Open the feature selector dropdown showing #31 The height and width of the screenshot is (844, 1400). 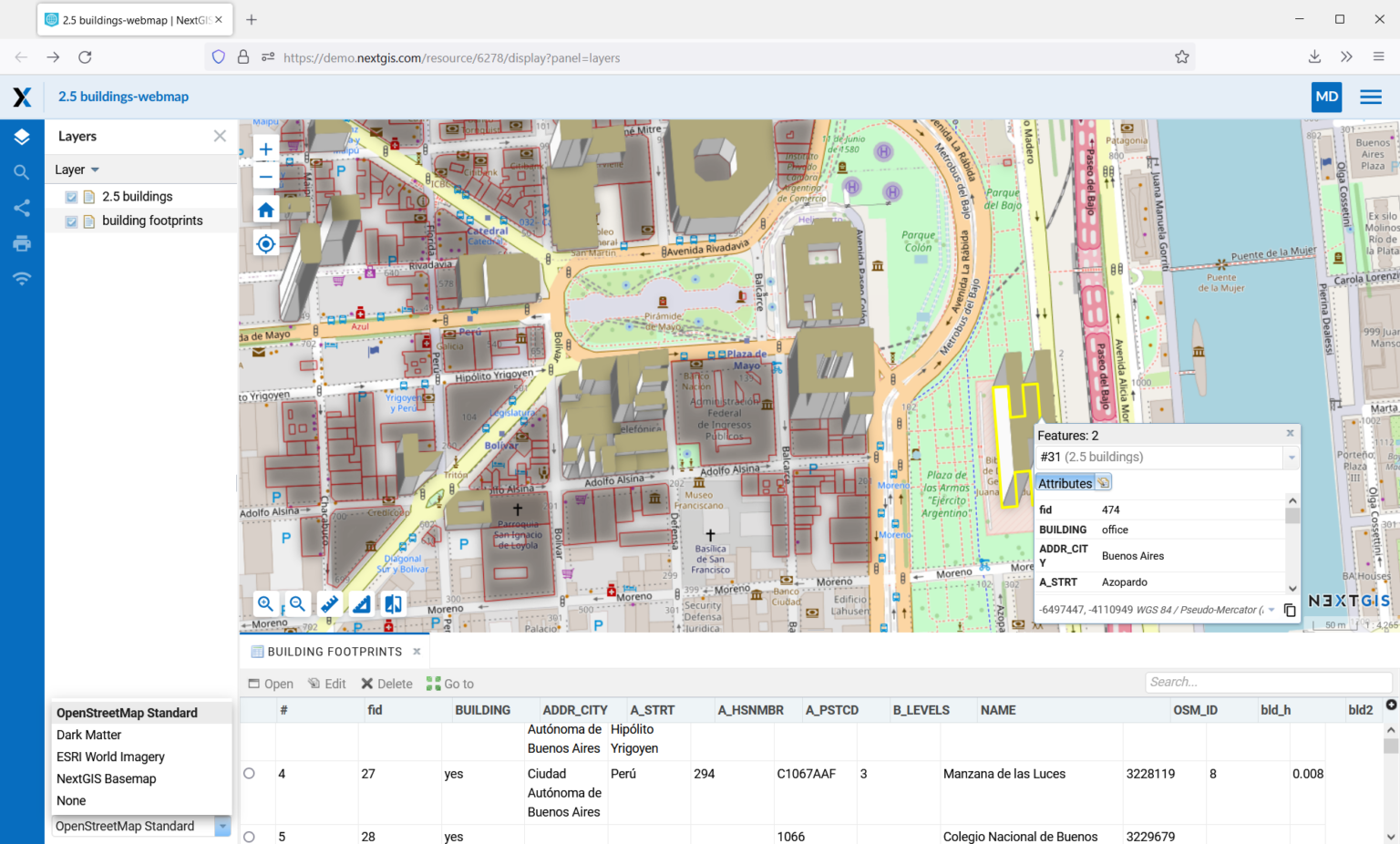point(1291,458)
